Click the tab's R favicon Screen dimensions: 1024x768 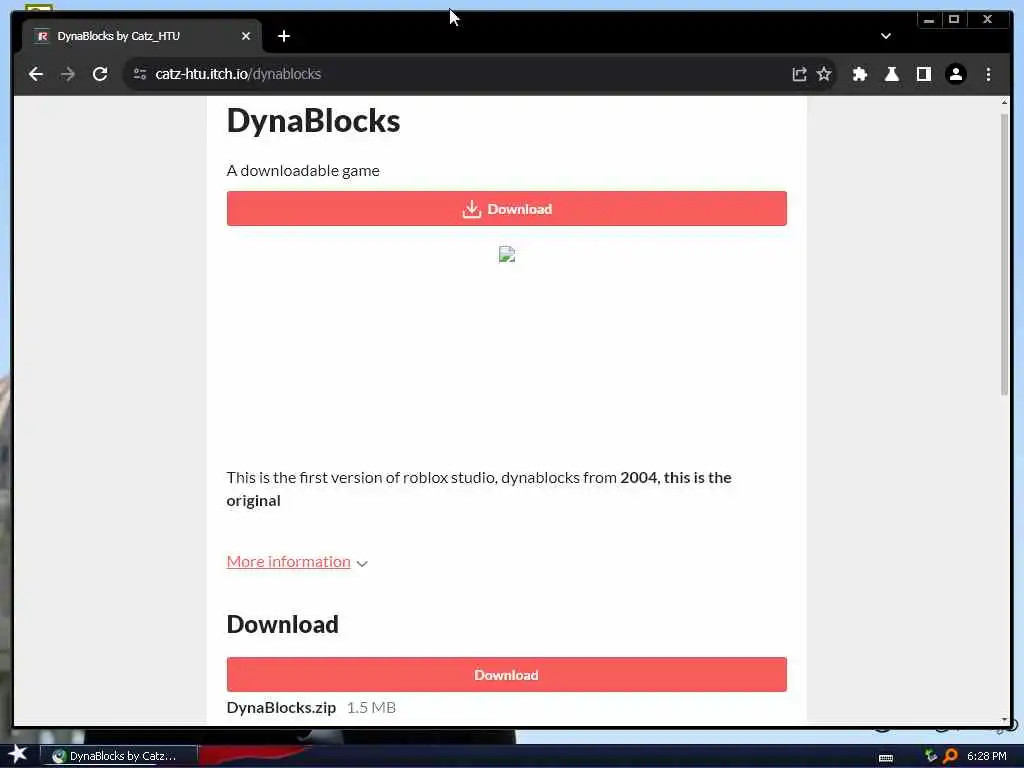(x=42, y=36)
